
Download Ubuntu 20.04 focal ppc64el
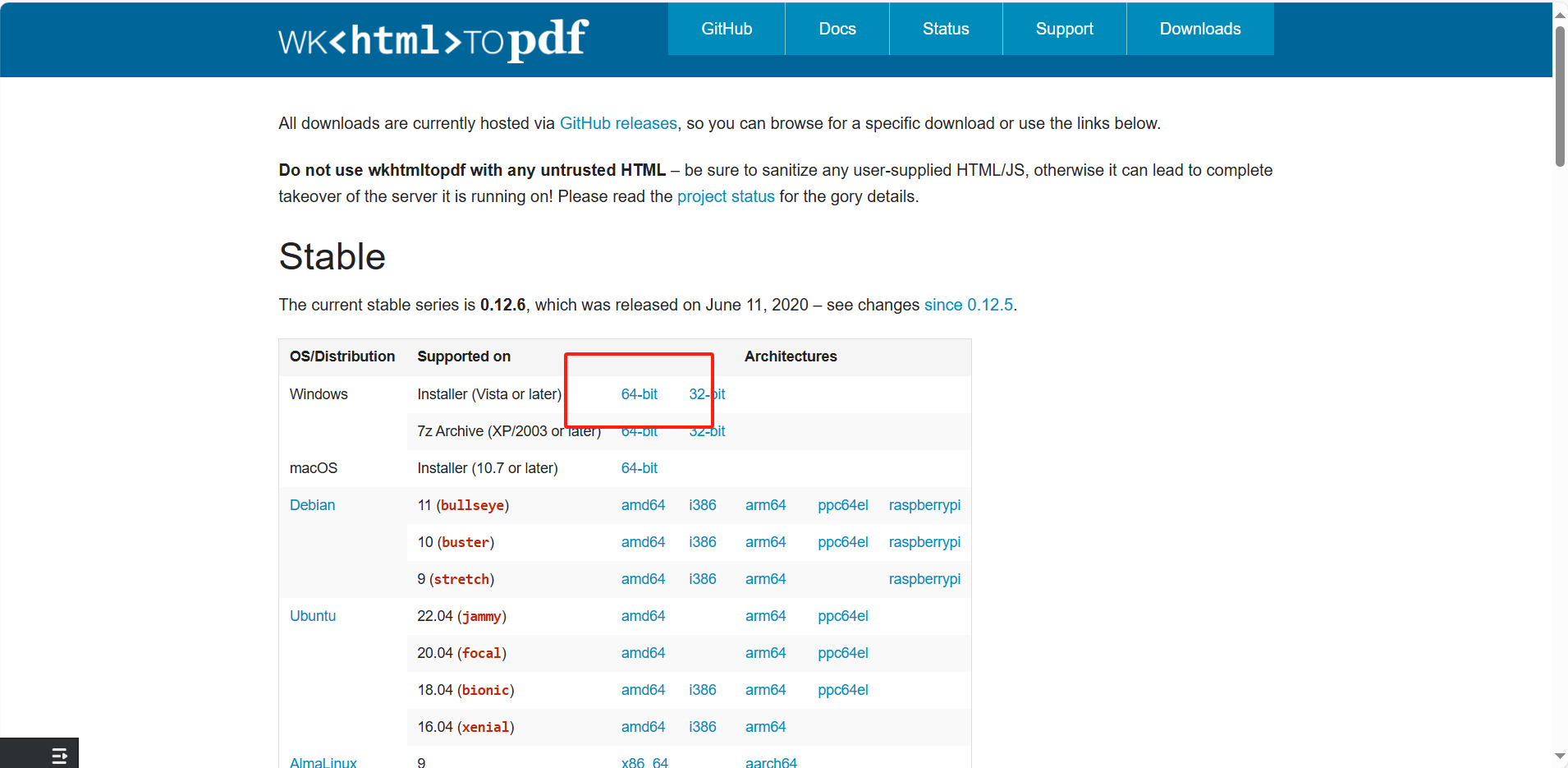pyautogui.click(x=843, y=653)
